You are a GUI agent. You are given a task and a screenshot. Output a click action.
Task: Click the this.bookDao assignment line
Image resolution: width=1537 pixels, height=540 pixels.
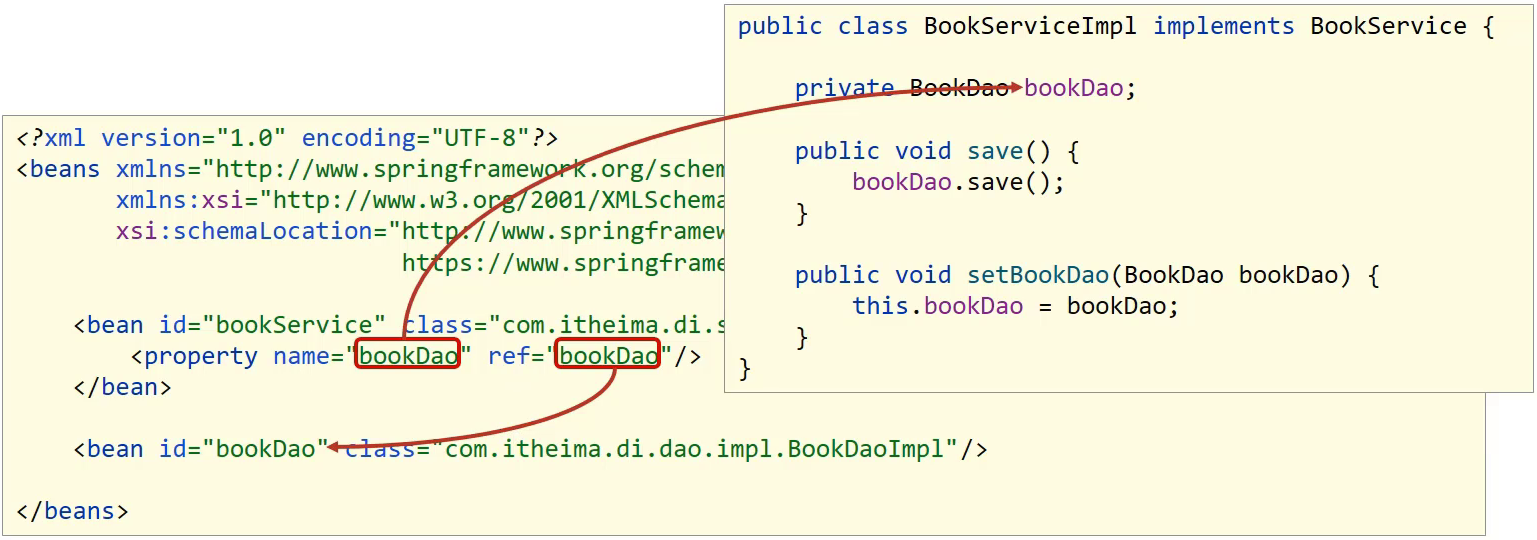pos(1015,306)
